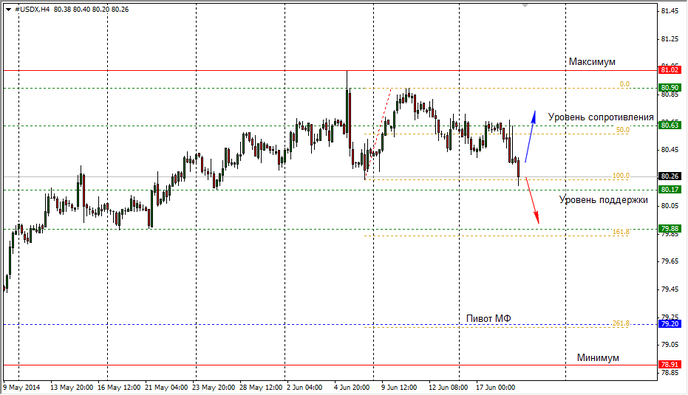This screenshot has height=395, width=688.
Task: Select the Пивот МФ label
Action: pyautogui.click(x=488, y=319)
